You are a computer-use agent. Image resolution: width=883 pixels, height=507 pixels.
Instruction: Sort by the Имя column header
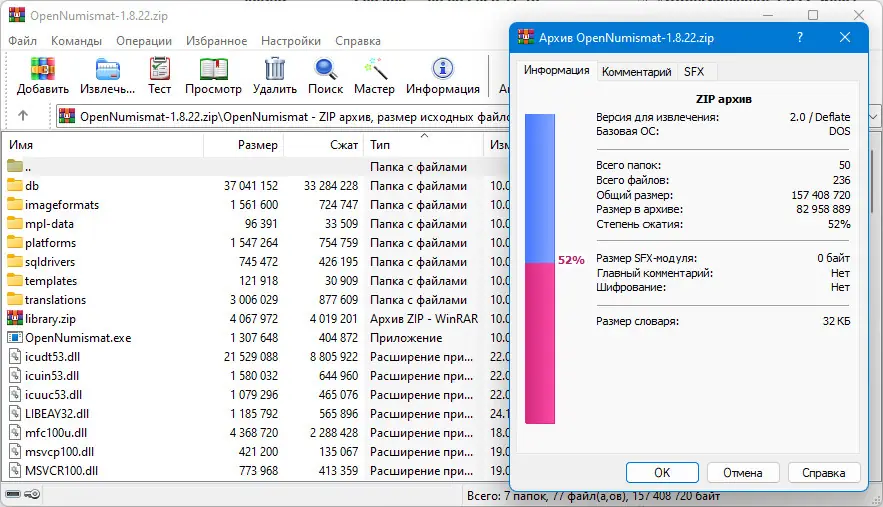pyautogui.click(x=104, y=145)
